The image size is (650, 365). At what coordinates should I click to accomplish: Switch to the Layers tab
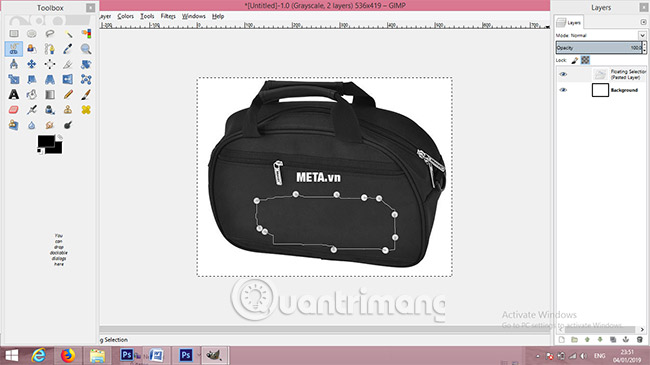tap(569, 22)
